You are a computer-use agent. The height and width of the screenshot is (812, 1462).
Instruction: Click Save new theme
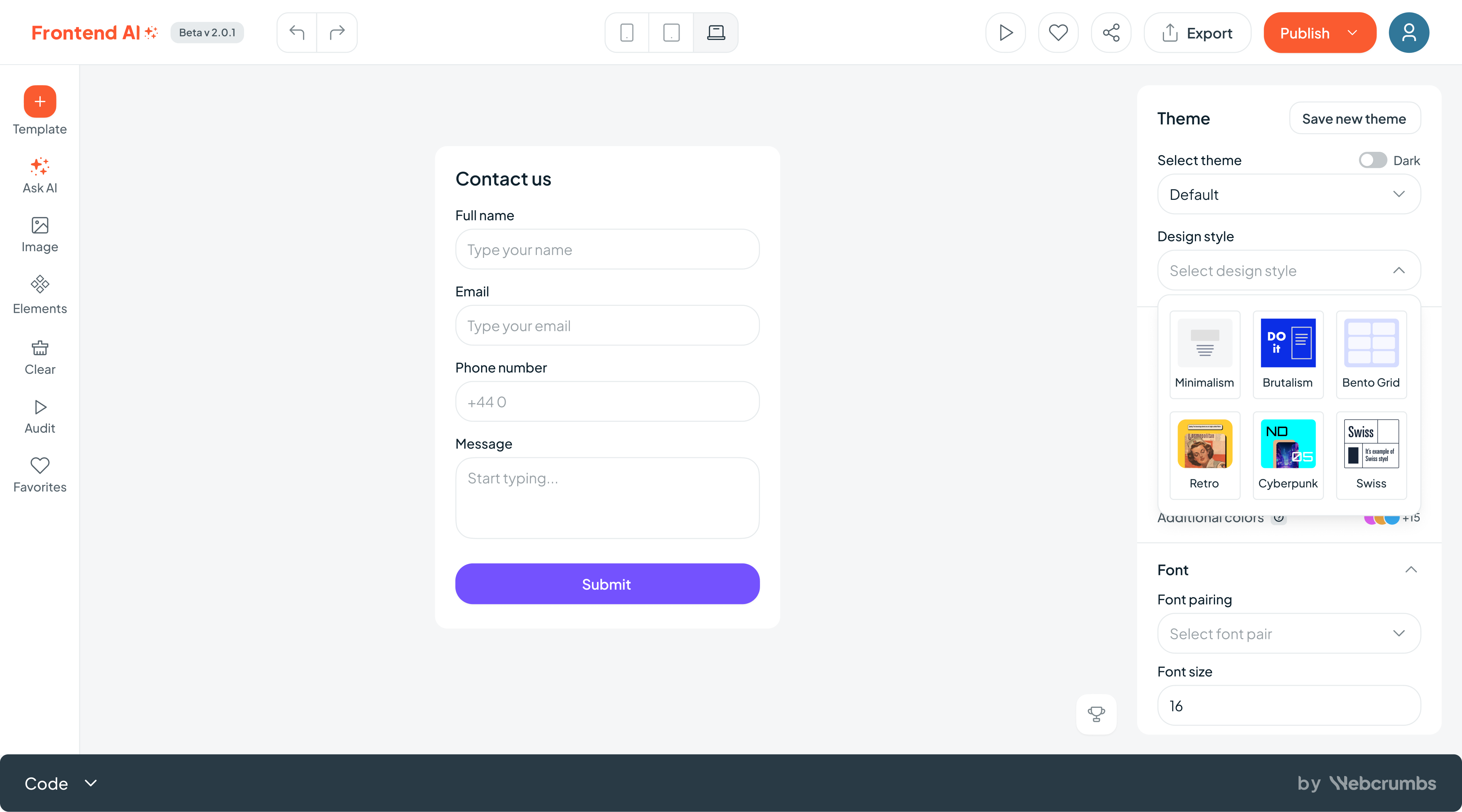point(1355,118)
